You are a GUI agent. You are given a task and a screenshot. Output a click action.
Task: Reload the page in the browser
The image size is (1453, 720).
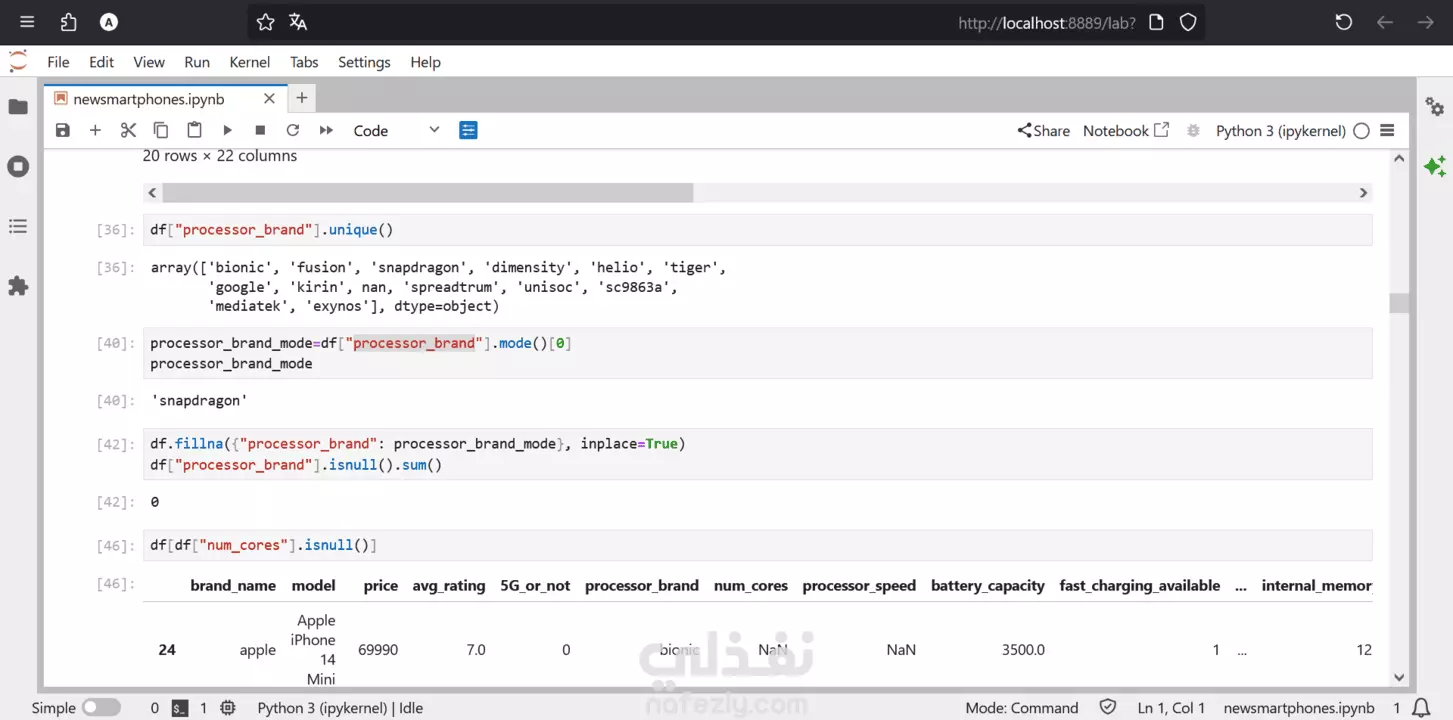point(1344,22)
